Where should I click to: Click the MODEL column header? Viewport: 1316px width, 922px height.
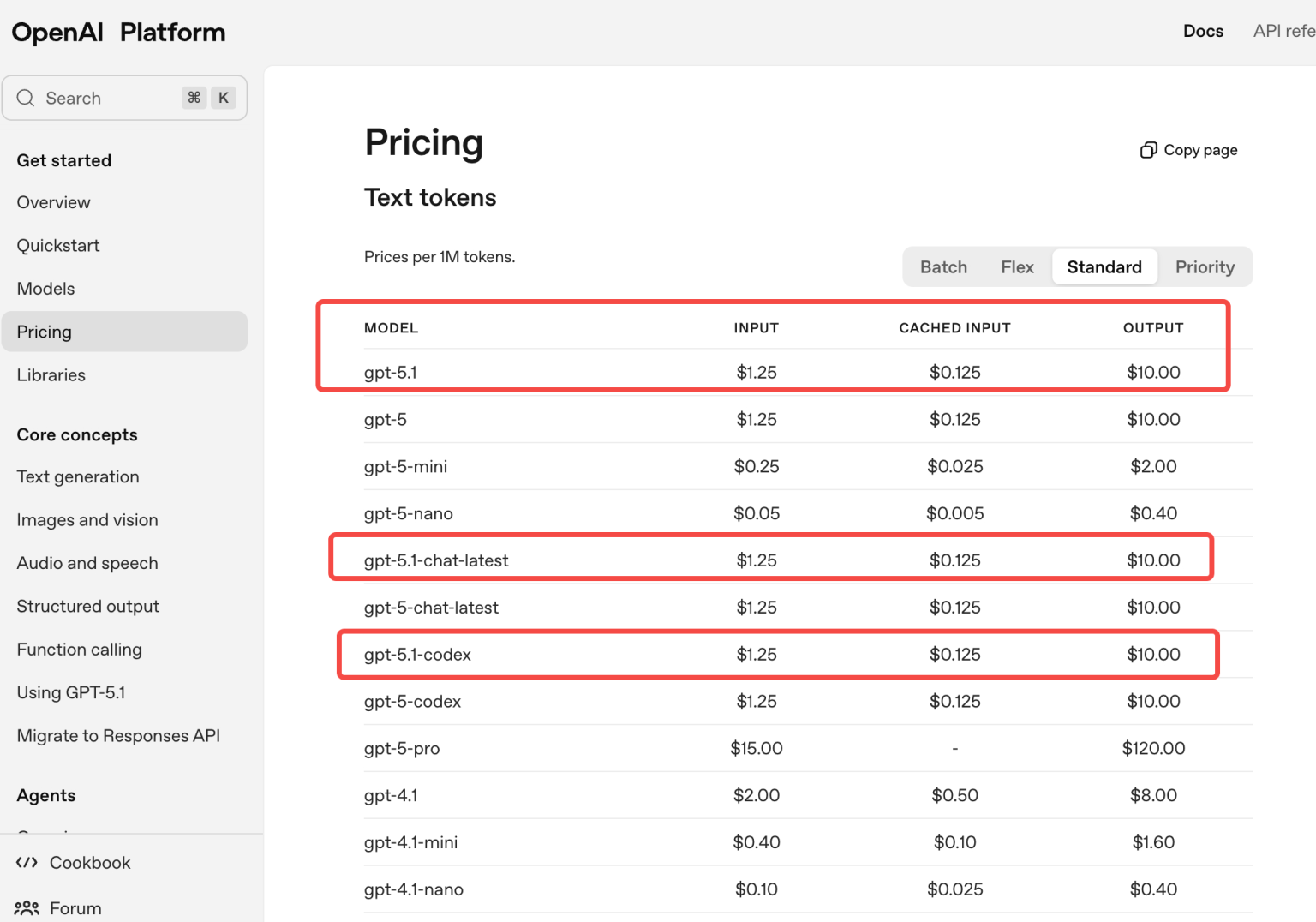click(x=392, y=328)
